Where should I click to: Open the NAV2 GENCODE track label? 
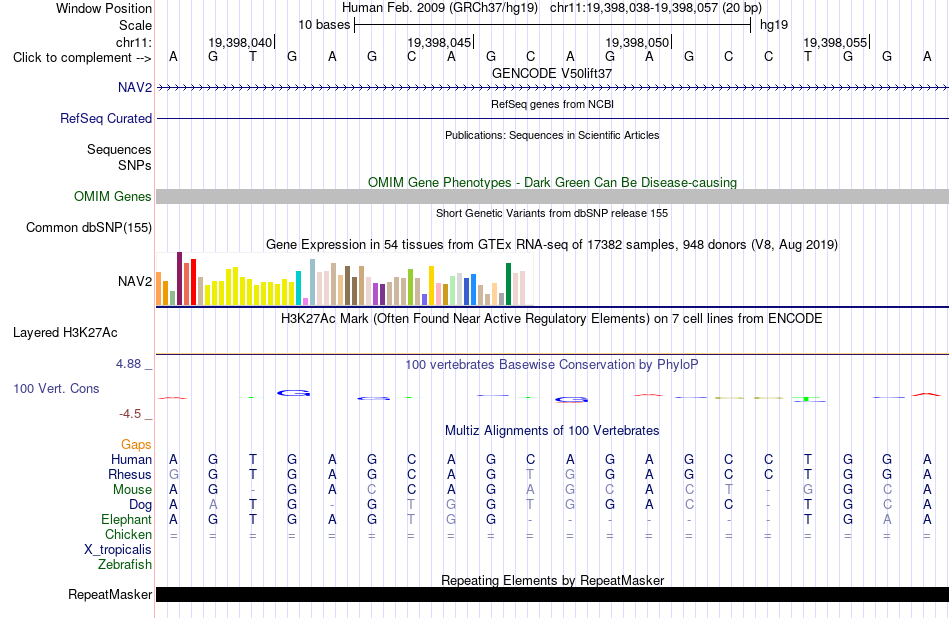(x=135, y=87)
